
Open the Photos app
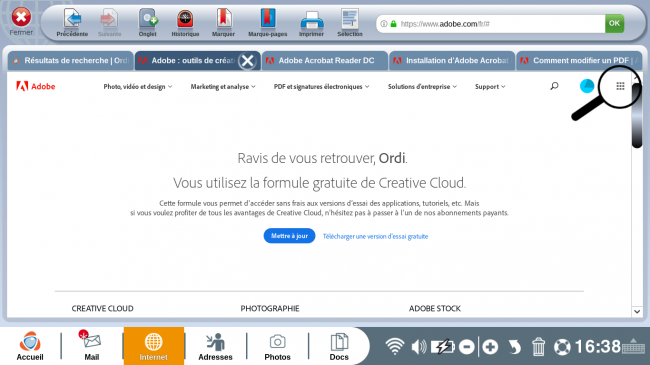277,346
